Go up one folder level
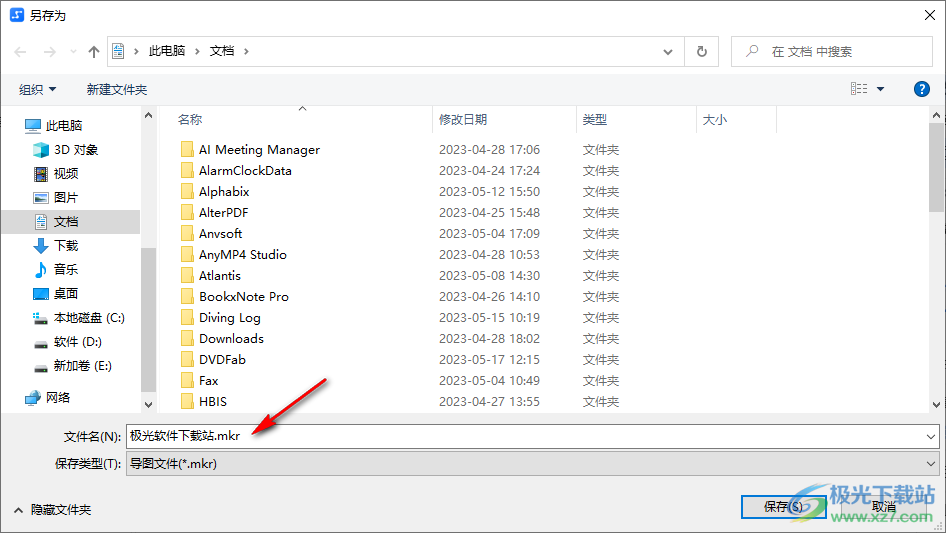 coord(94,52)
